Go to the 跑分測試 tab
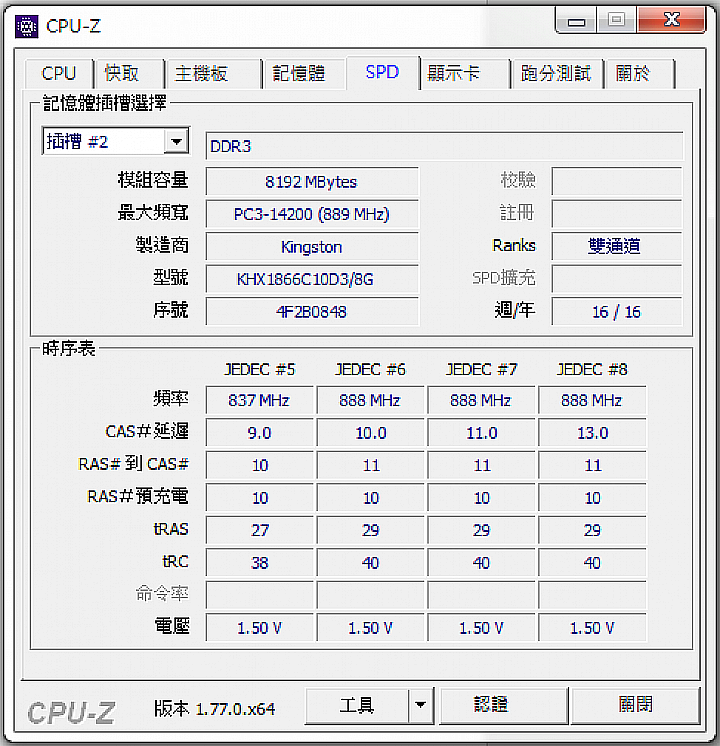 click(x=556, y=74)
